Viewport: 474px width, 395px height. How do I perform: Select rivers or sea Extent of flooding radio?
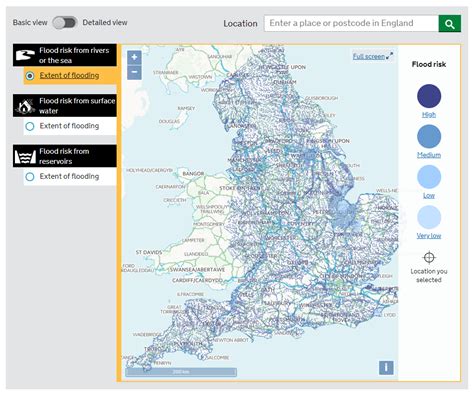30,76
